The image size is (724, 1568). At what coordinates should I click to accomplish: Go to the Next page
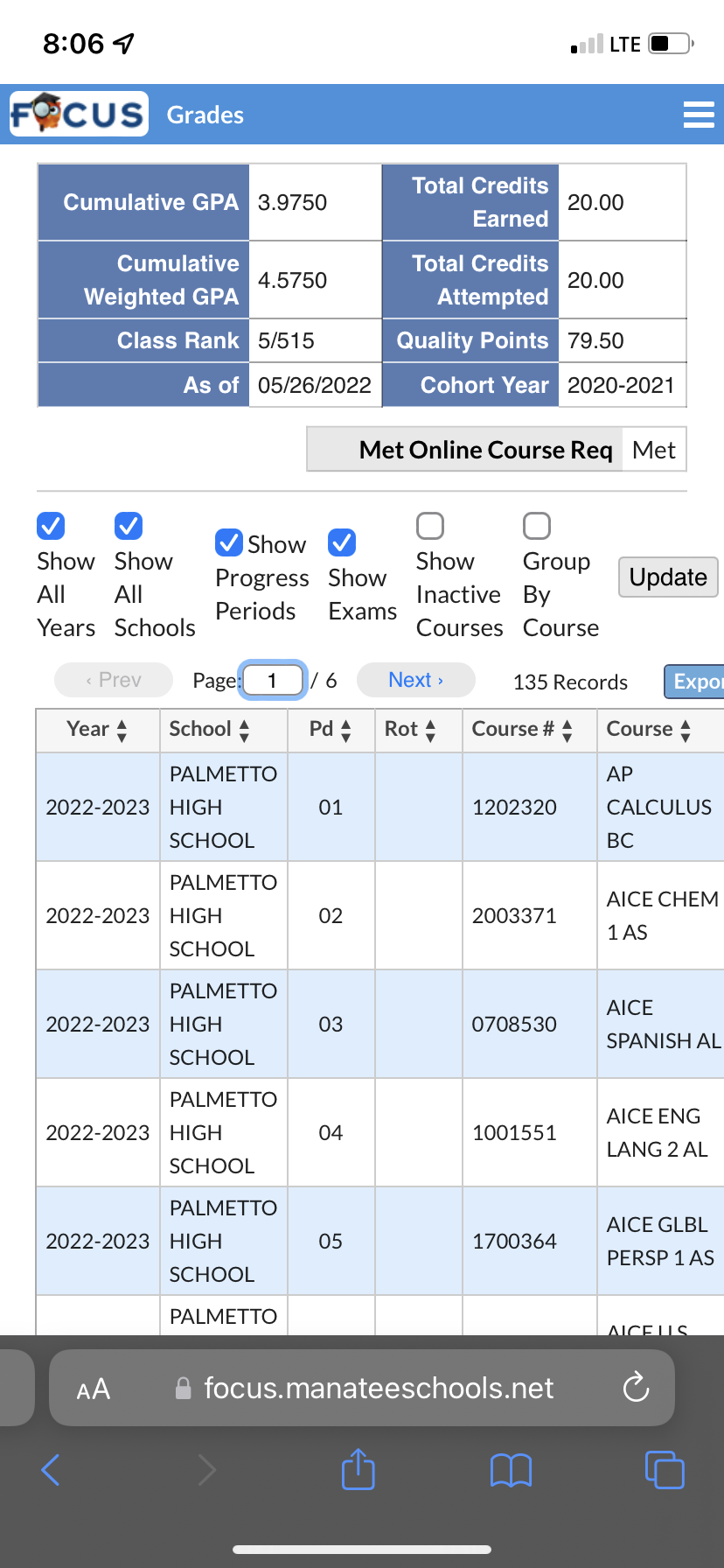point(416,680)
